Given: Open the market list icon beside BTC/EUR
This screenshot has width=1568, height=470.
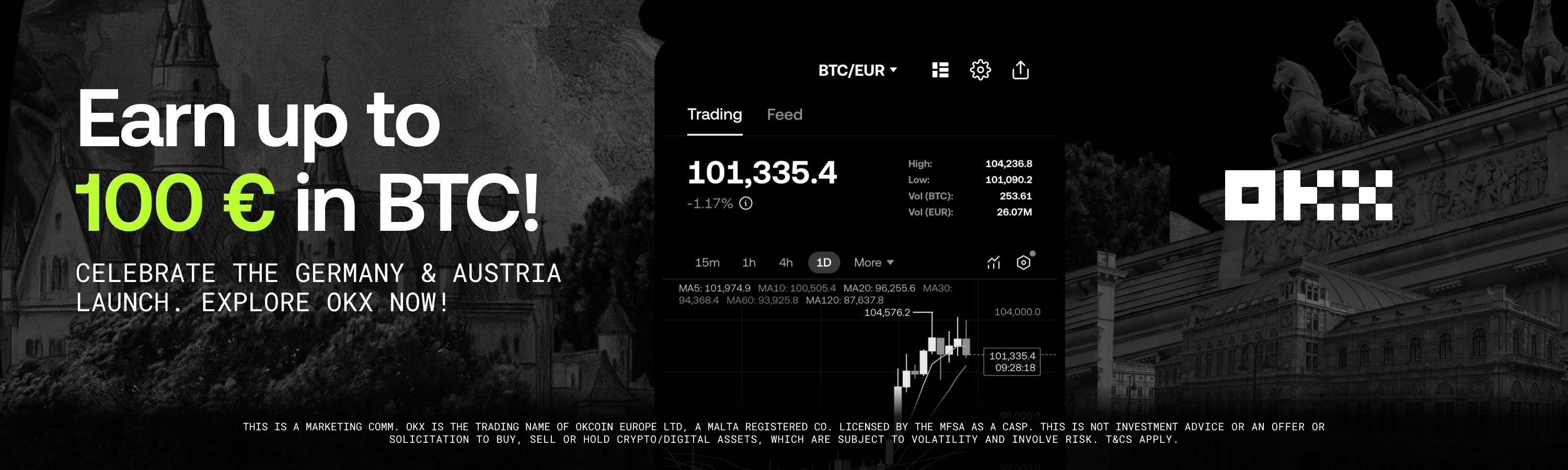Looking at the screenshot, I should coord(940,70).
